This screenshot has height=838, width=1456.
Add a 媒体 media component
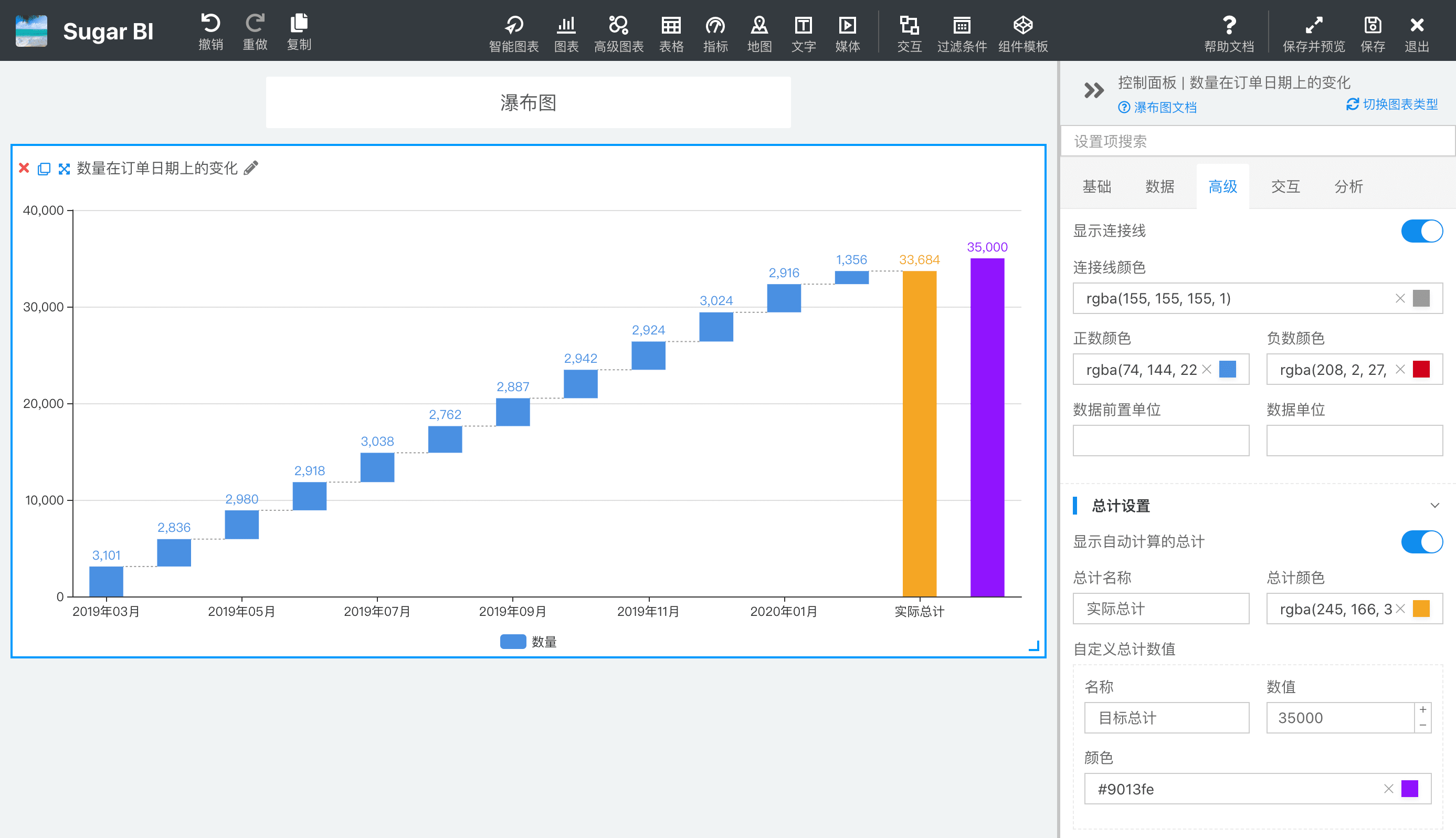(x=847, y=34)
